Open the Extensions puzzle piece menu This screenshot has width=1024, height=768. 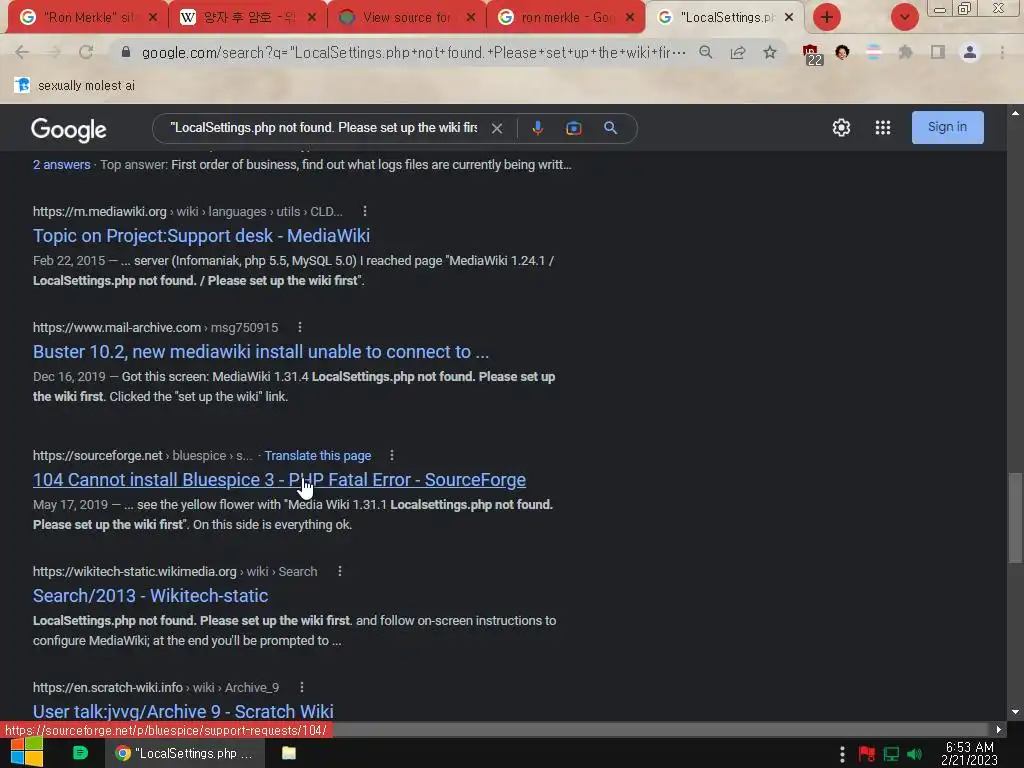[x=905, y=52]
